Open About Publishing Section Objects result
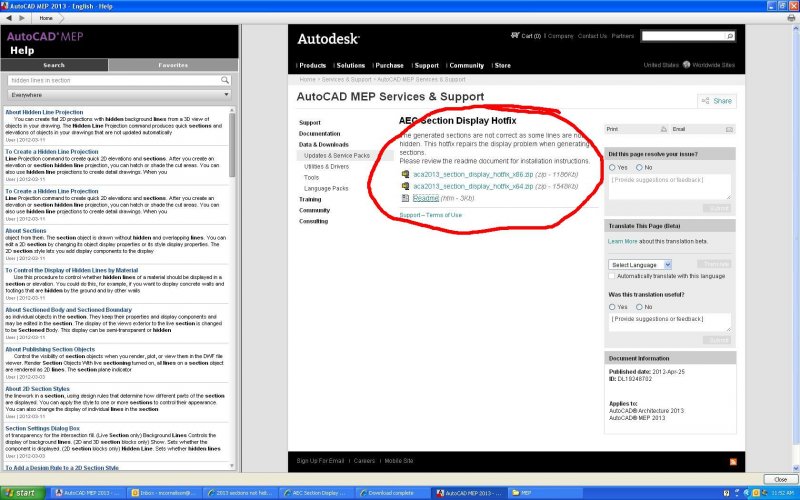The height and width of the screenshot is (500, 800). pos(50,349)
